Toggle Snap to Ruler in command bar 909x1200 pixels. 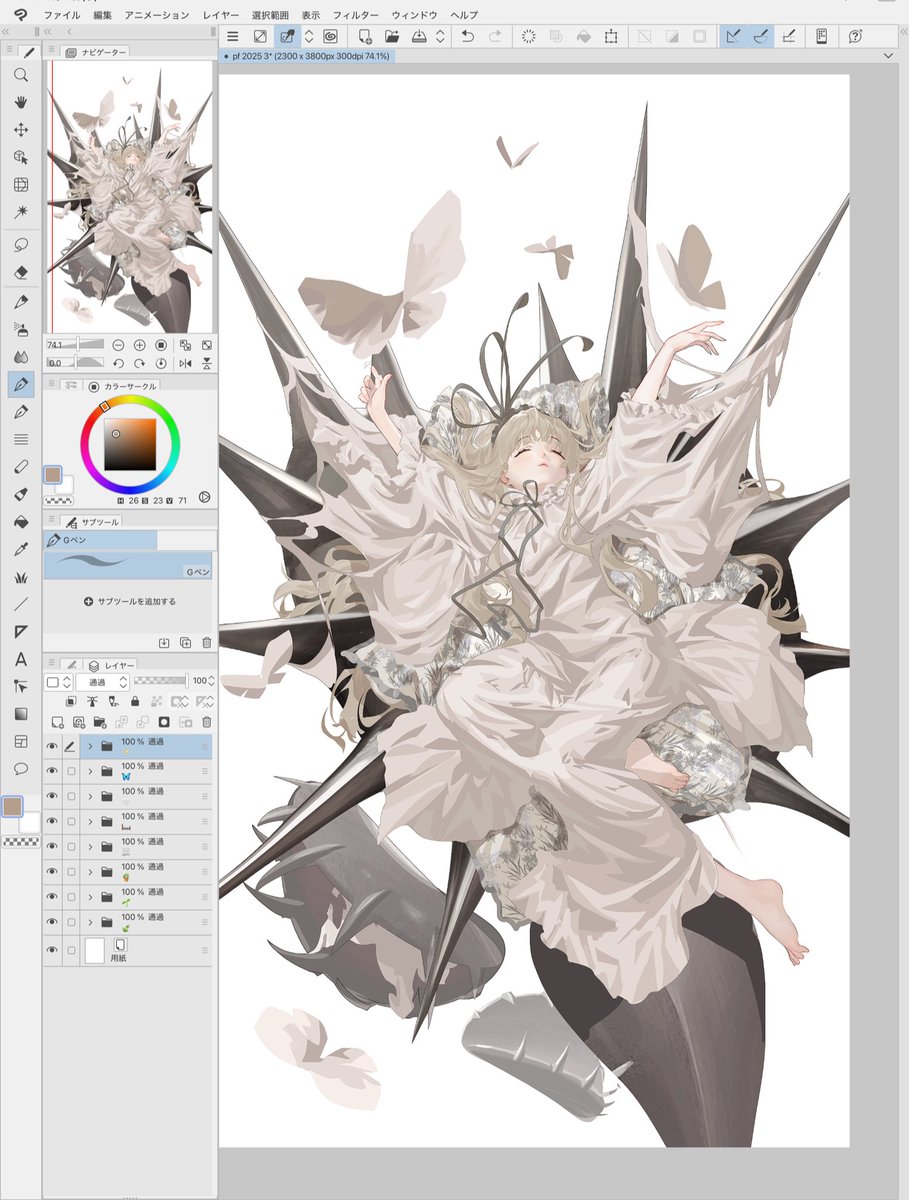pyautogui.click(x=733, y=36)
